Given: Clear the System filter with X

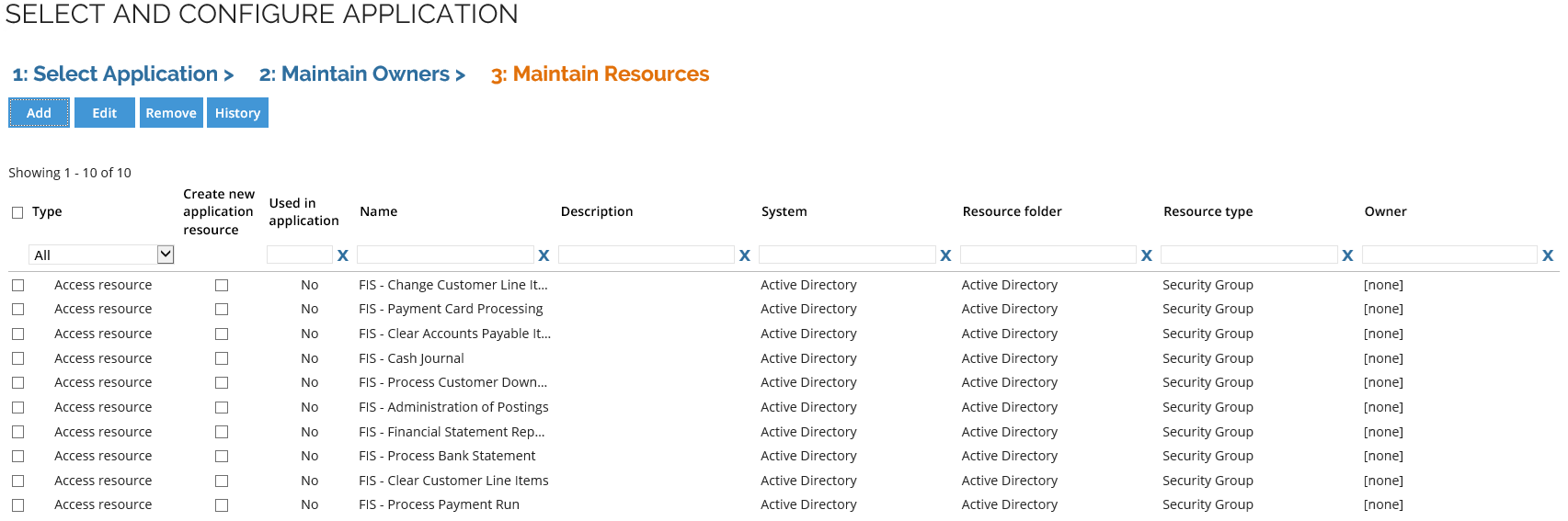Looking at the screenshot, I should click(945, 255).
